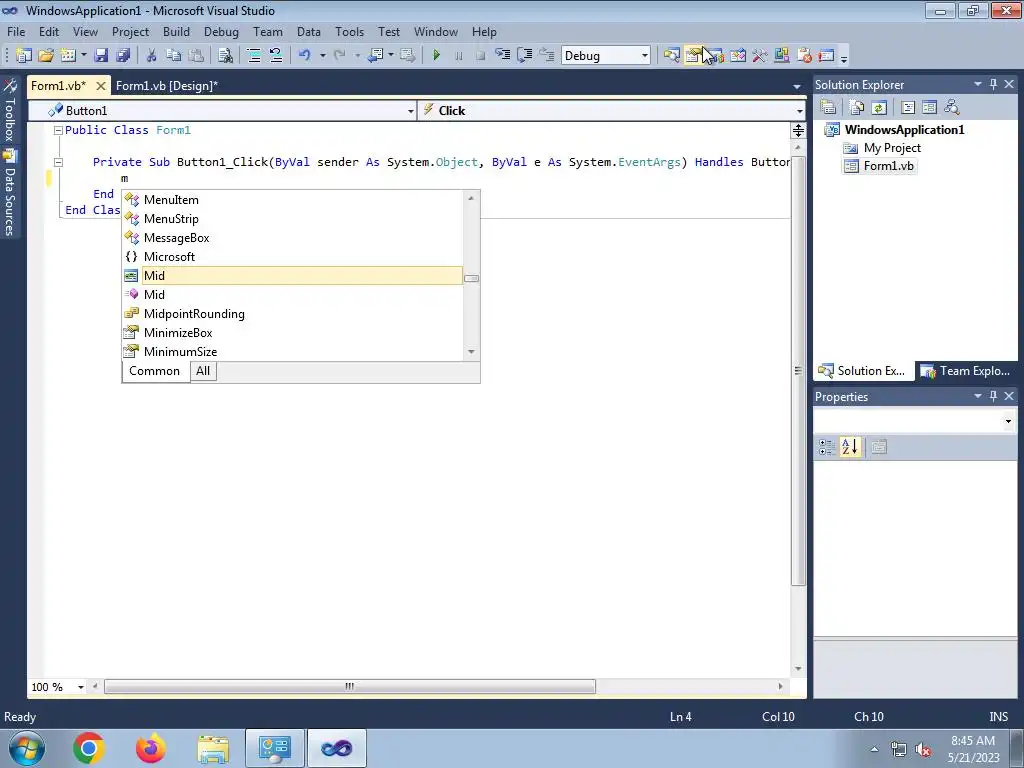Open the Debug menu

coord(221,31)
